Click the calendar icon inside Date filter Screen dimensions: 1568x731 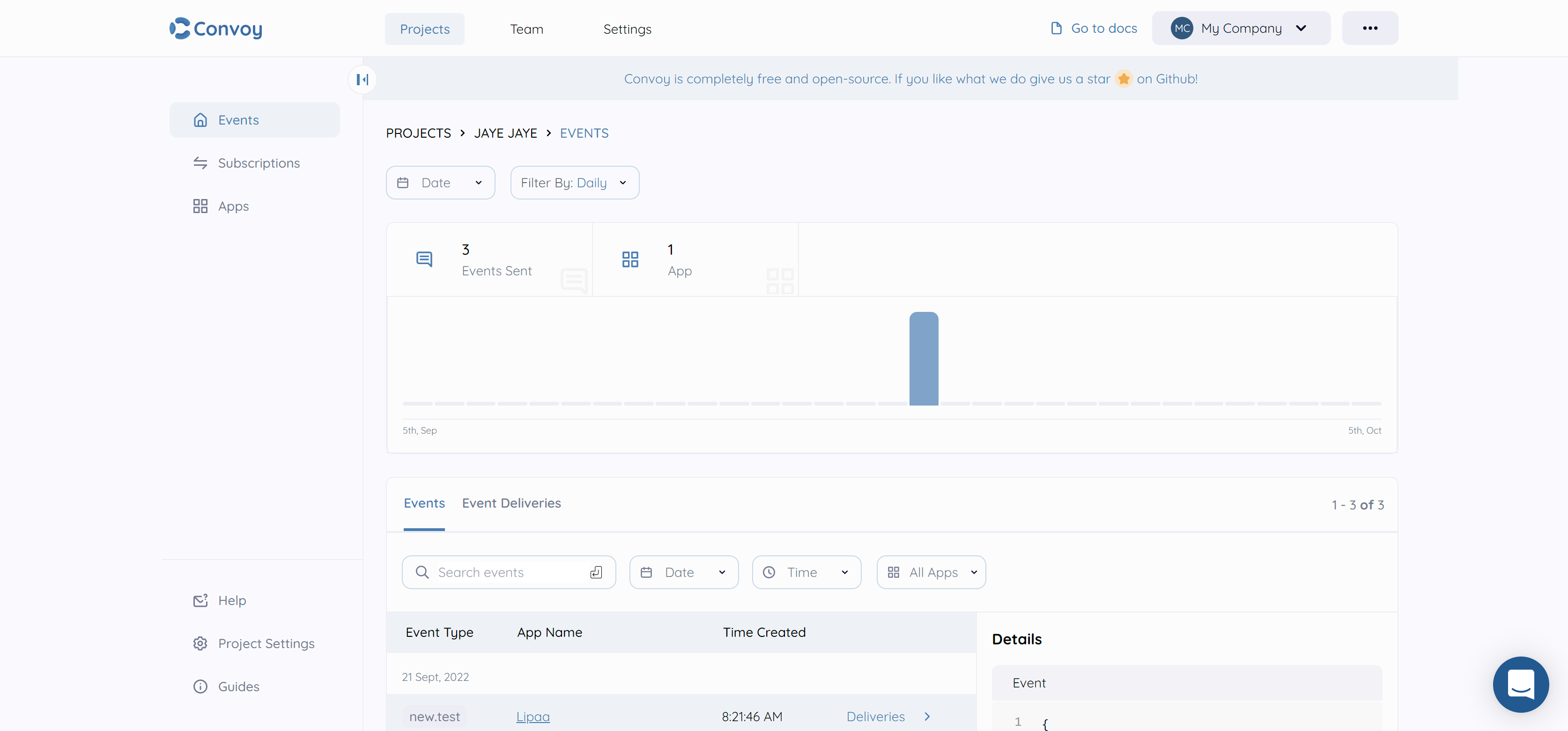tap(403, 182)
